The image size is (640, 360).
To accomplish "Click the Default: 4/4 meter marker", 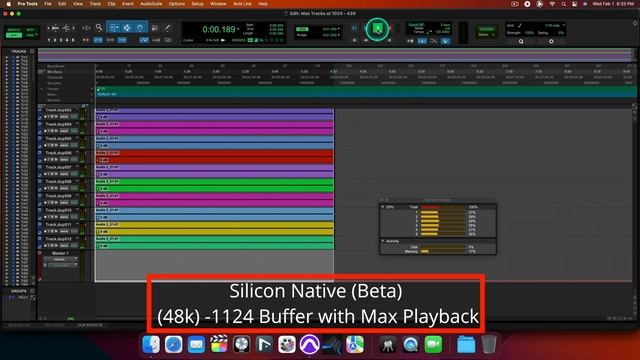I will pyautogui.click(x=107, y=94).
